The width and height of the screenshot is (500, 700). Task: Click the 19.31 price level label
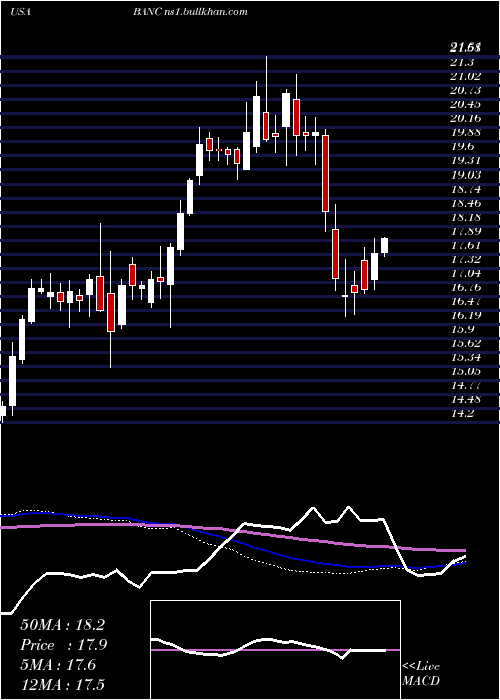coord(464,161)
